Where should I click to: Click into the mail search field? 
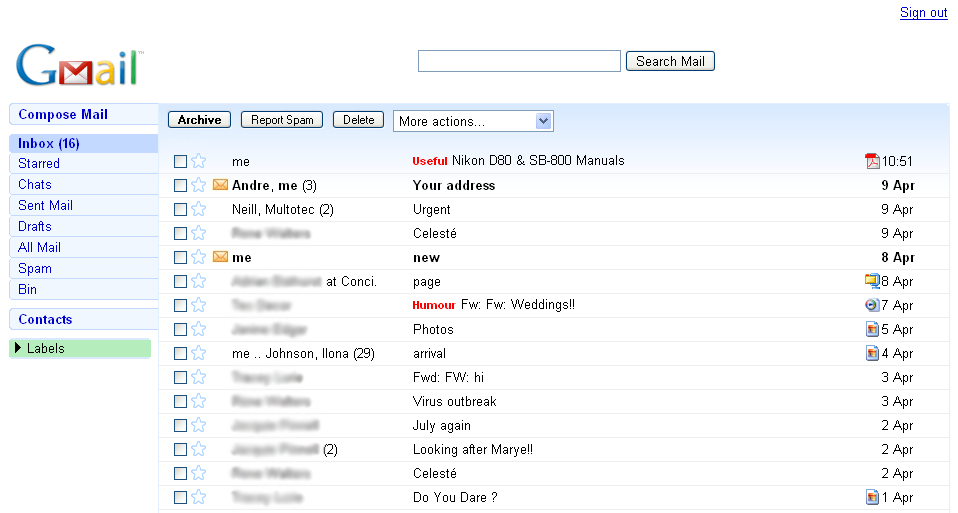(x=519, y=61)
